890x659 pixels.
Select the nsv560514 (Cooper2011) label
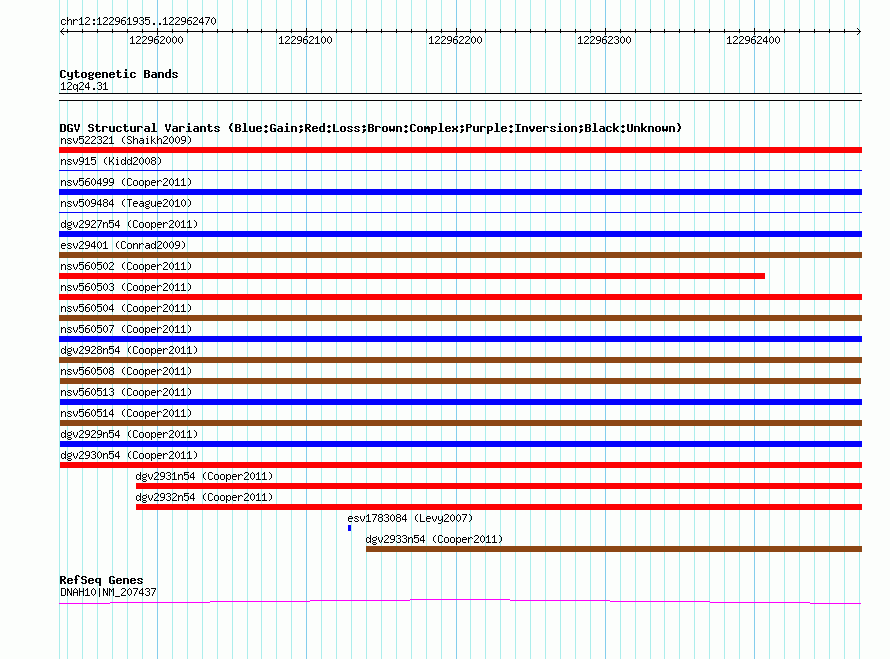coord(126,413)
